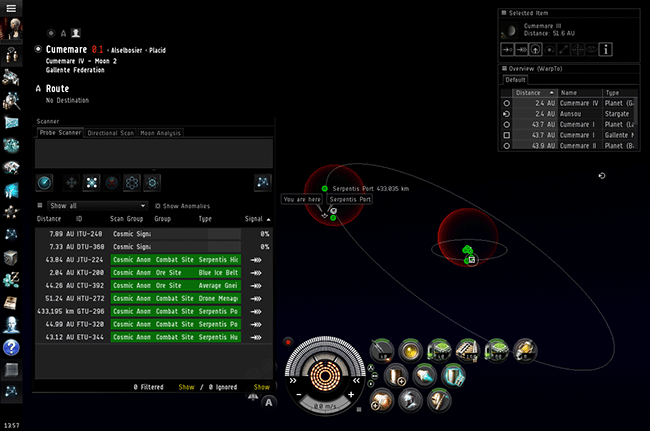Activate the silver helmet module in the bottom row

(x=410, y=401)
